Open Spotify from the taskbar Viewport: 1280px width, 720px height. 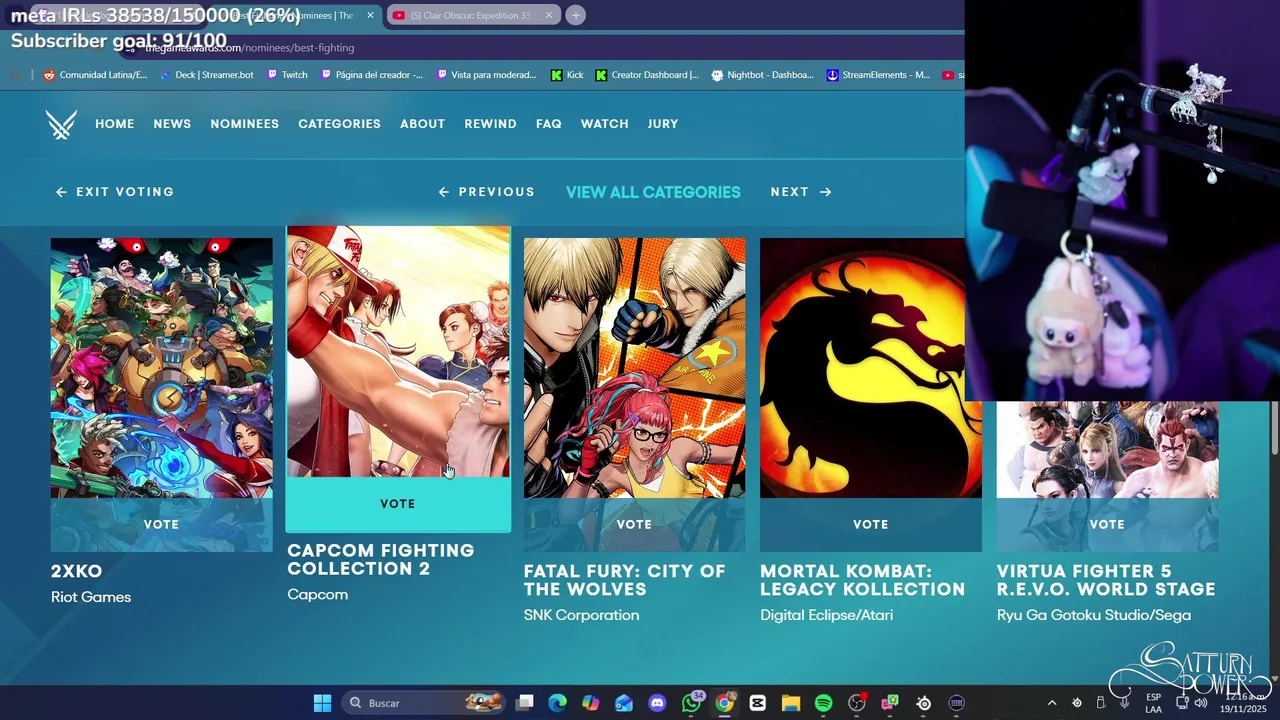point(823,703)
